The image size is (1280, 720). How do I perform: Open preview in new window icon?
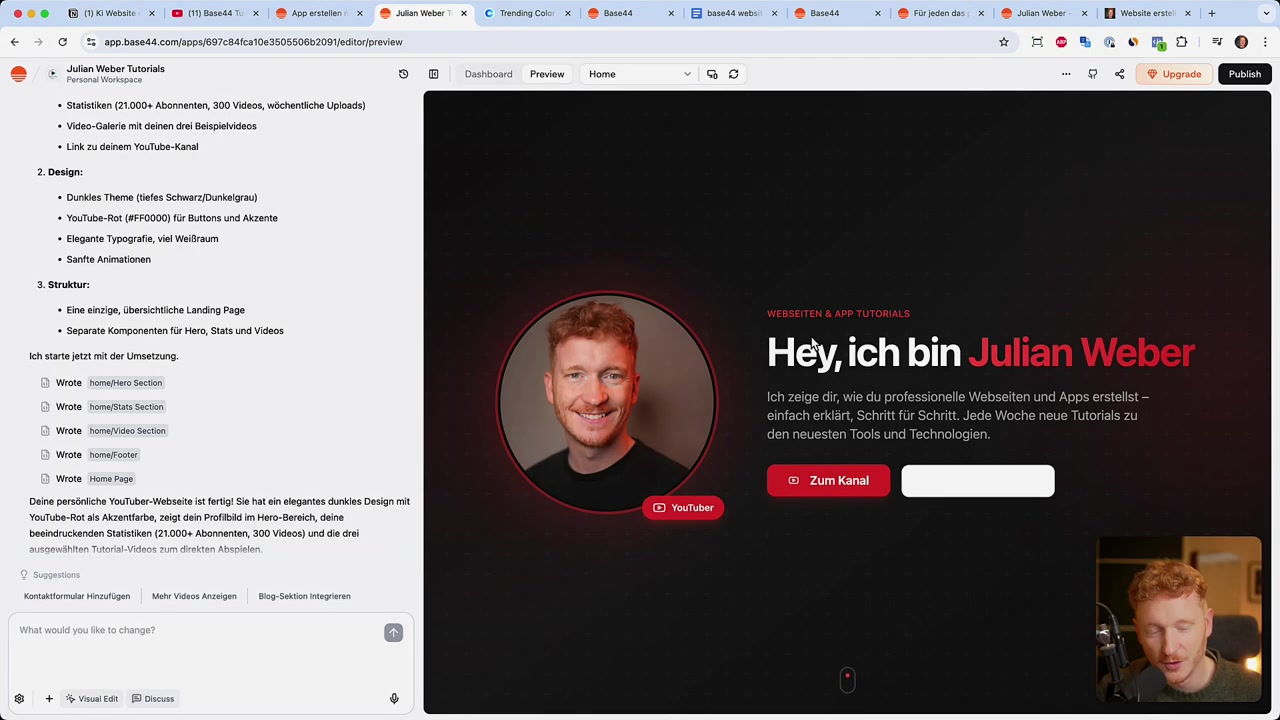point(712,74)
